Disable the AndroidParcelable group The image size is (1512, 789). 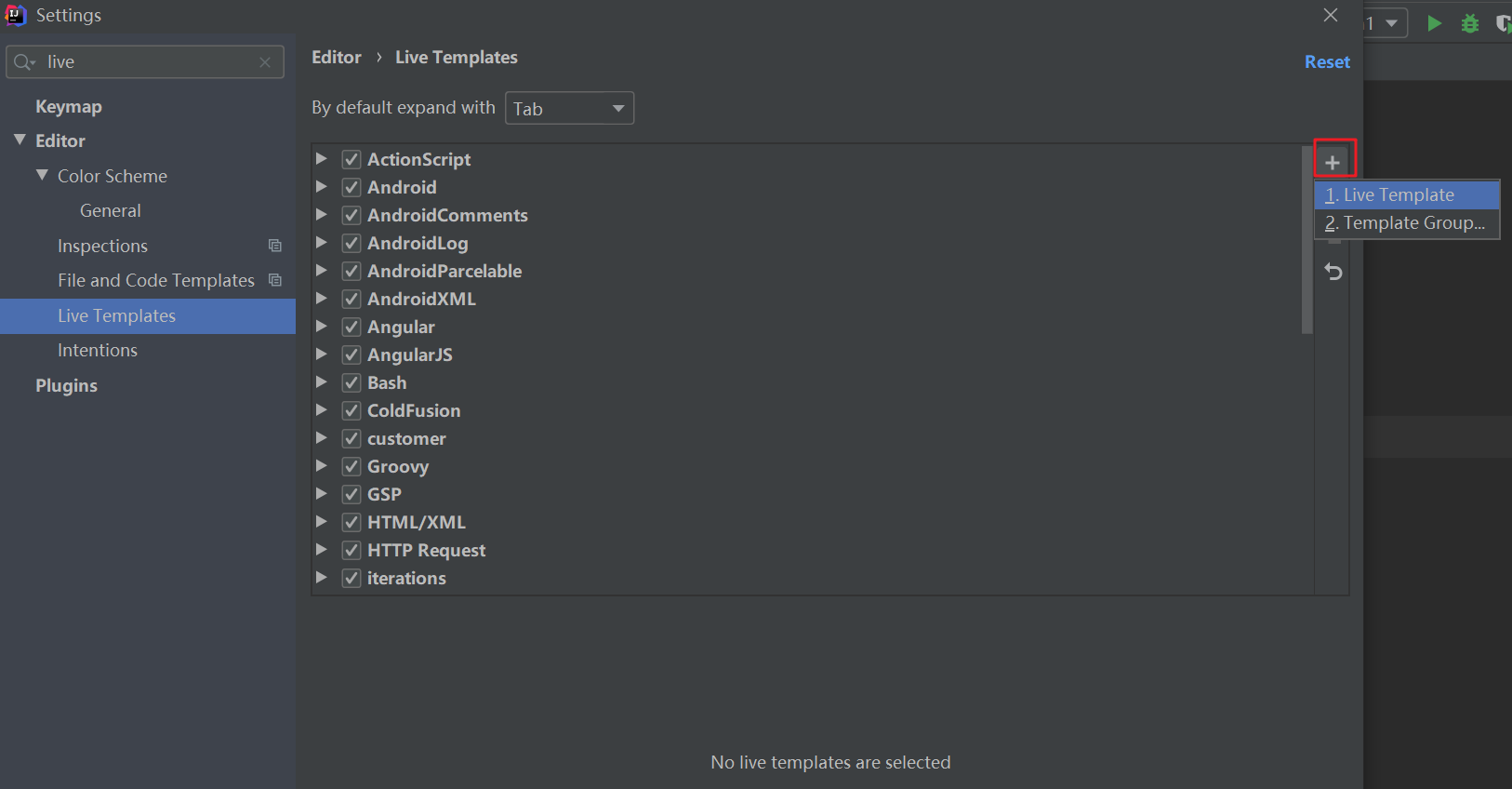[x=351, y=271]
